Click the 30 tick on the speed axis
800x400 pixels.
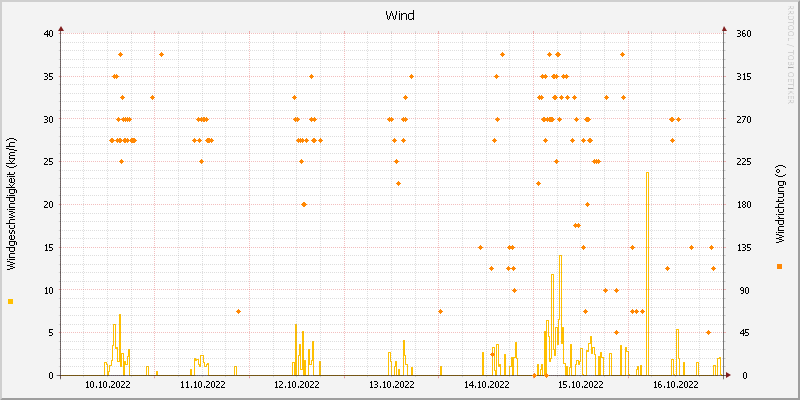[48, 119]
